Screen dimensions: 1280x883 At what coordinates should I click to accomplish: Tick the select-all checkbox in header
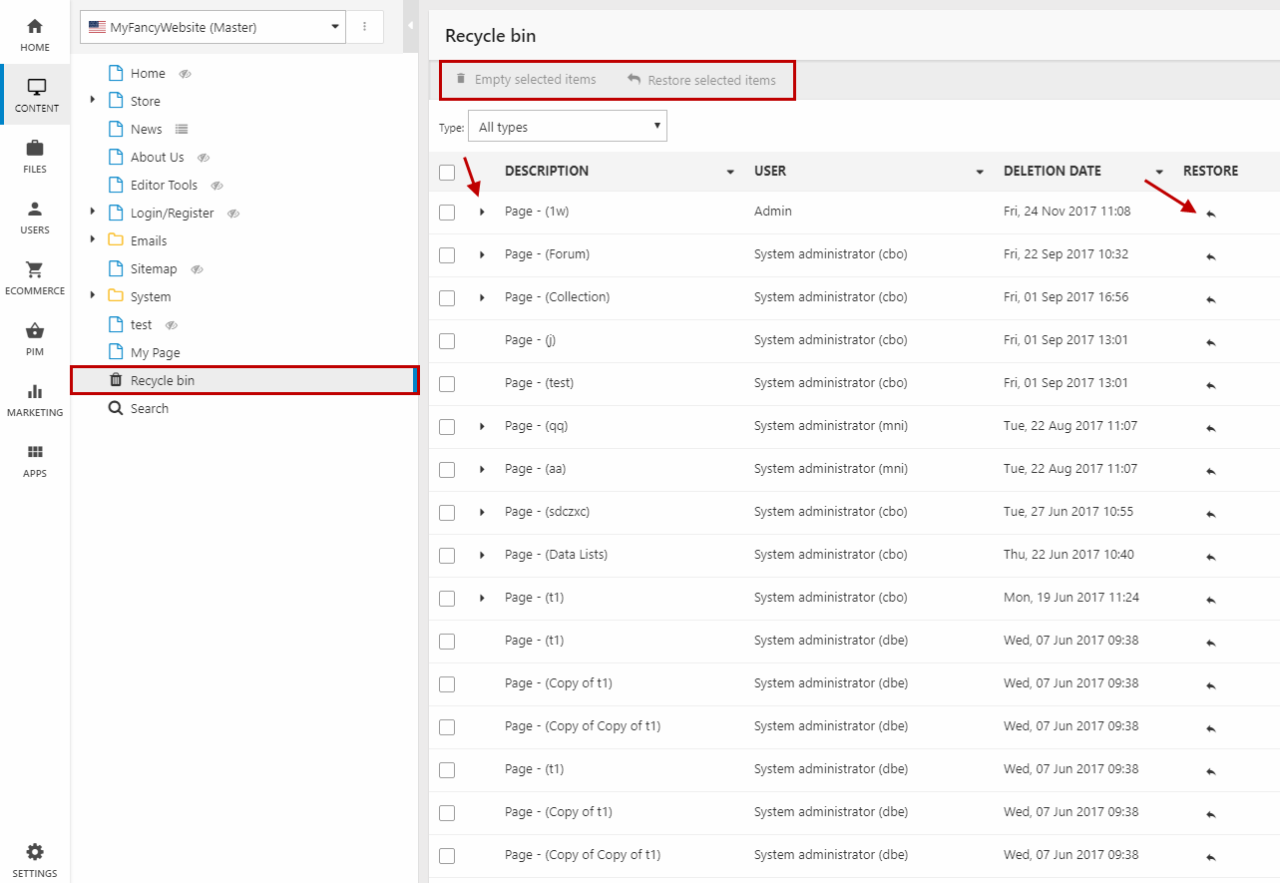(x=447, y=172)
